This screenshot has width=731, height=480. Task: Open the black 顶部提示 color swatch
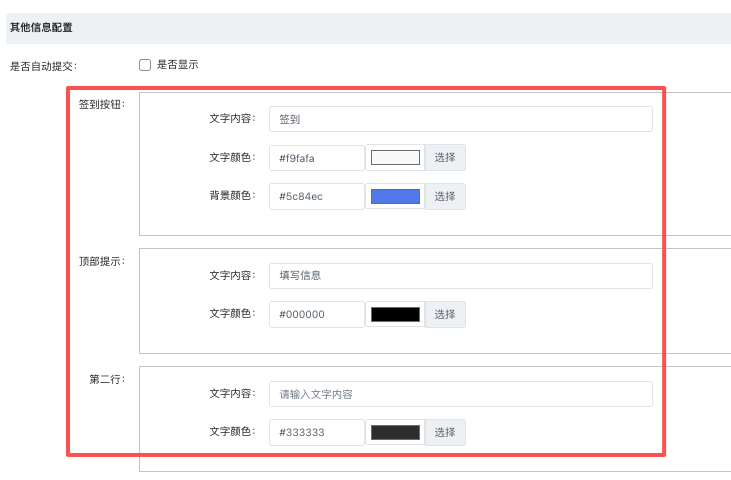click(x=395, y=315)
